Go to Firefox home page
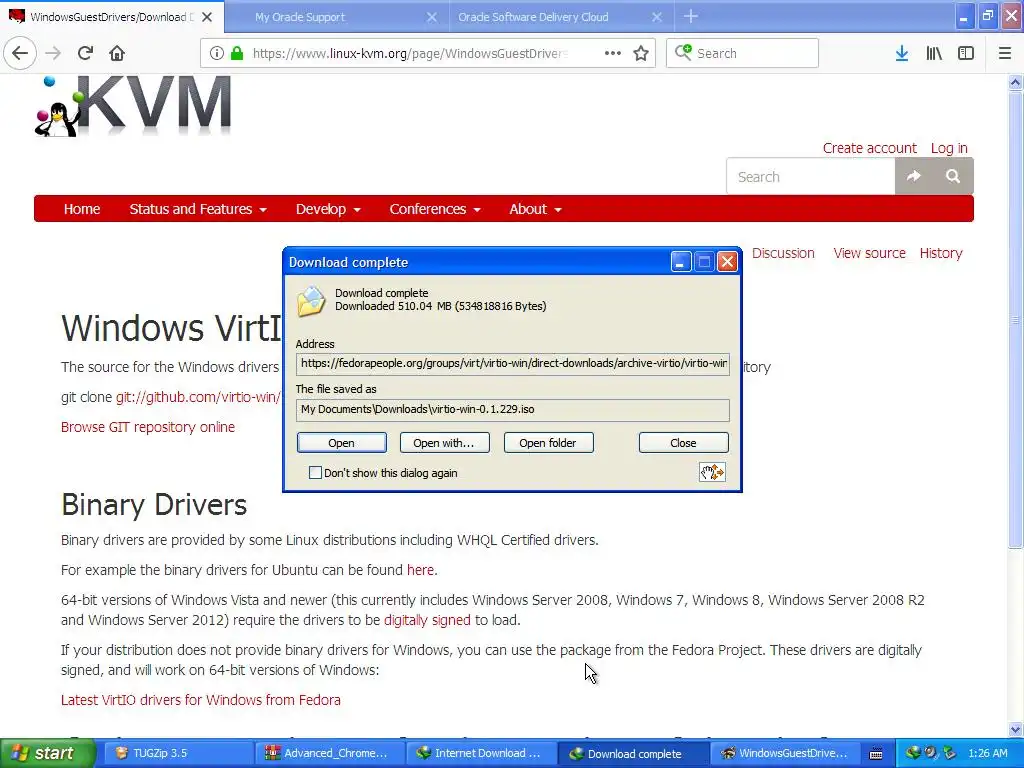Viewport: 1024px width, 768px height. 117,53
